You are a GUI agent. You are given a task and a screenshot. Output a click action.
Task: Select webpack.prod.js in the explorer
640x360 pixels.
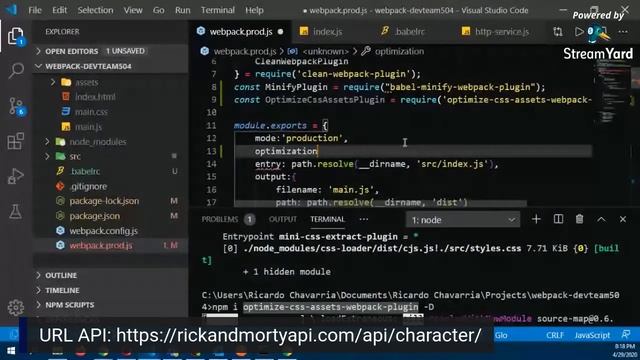[x=100, y=245]
